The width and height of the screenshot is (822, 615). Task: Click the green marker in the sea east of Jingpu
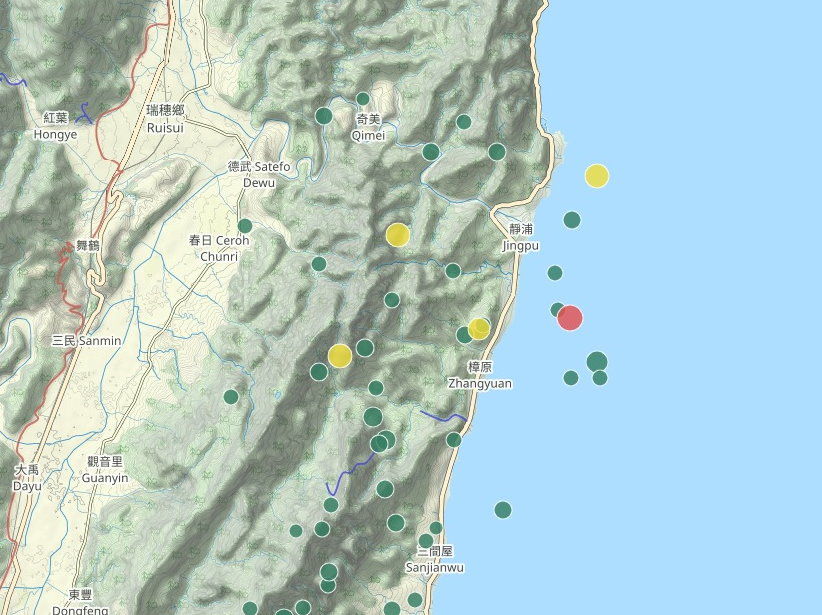click(x=572, y=220)
